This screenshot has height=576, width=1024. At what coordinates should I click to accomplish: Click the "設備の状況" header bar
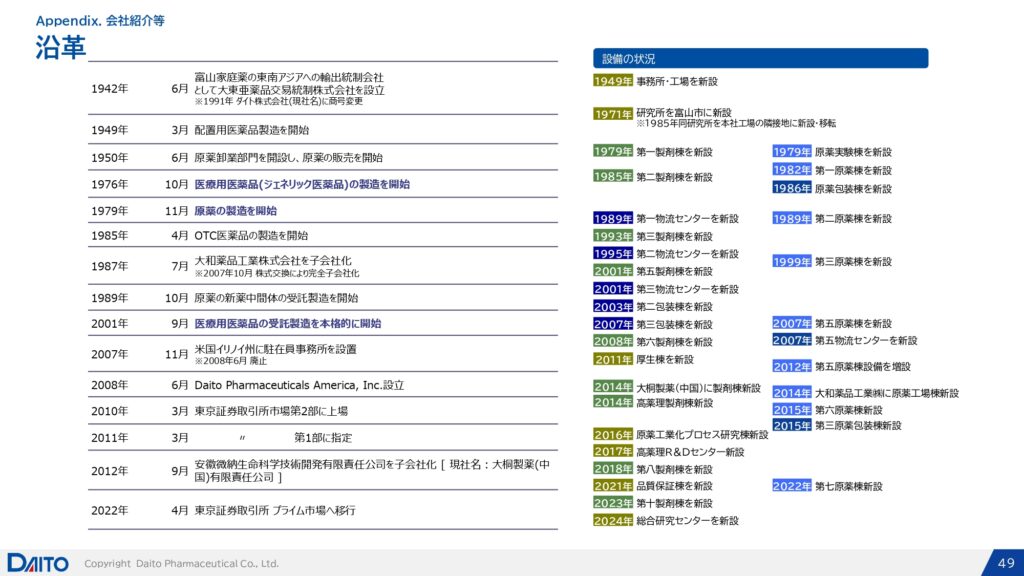click(760, 59)
